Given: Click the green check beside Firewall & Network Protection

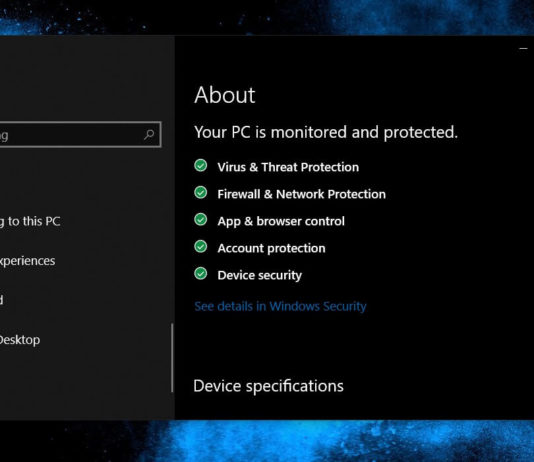Looking at the screenshot, I should click(x=201, y=192).
